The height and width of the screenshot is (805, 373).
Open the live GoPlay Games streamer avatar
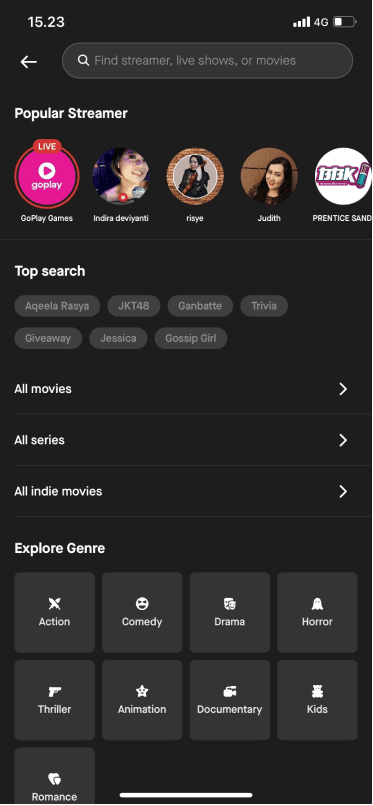click(47, 176)
